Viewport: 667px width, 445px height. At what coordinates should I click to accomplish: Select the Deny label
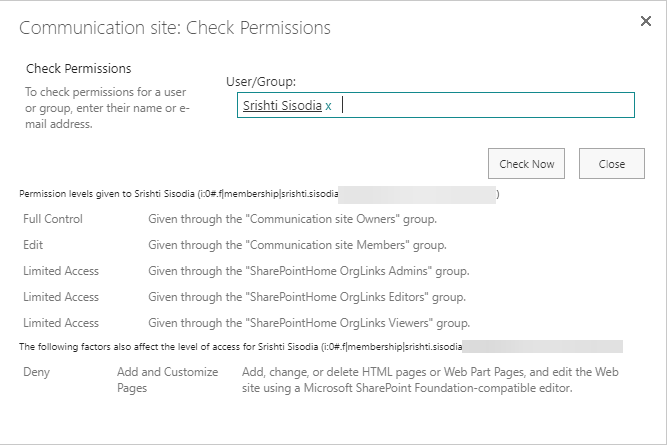(x=37, y=372)
